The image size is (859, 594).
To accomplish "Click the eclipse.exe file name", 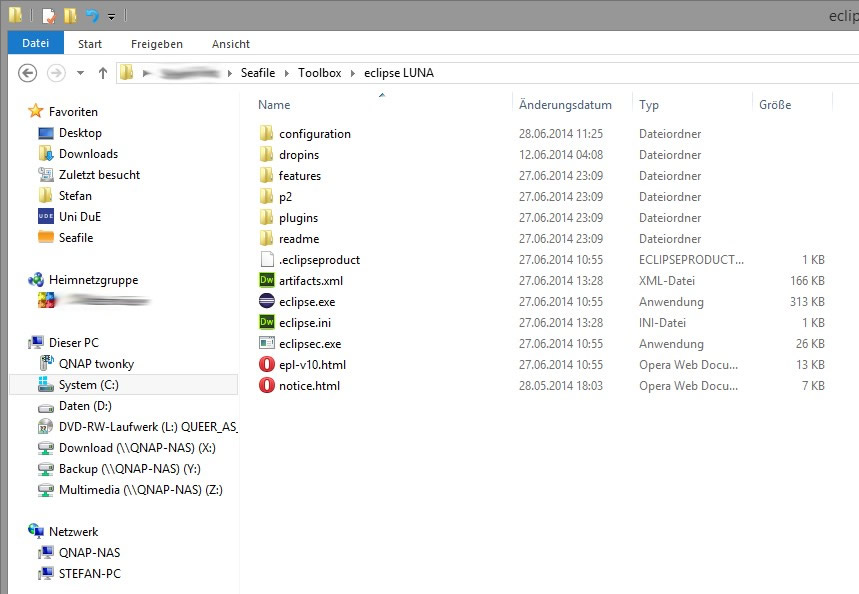I will coord(307,302).
